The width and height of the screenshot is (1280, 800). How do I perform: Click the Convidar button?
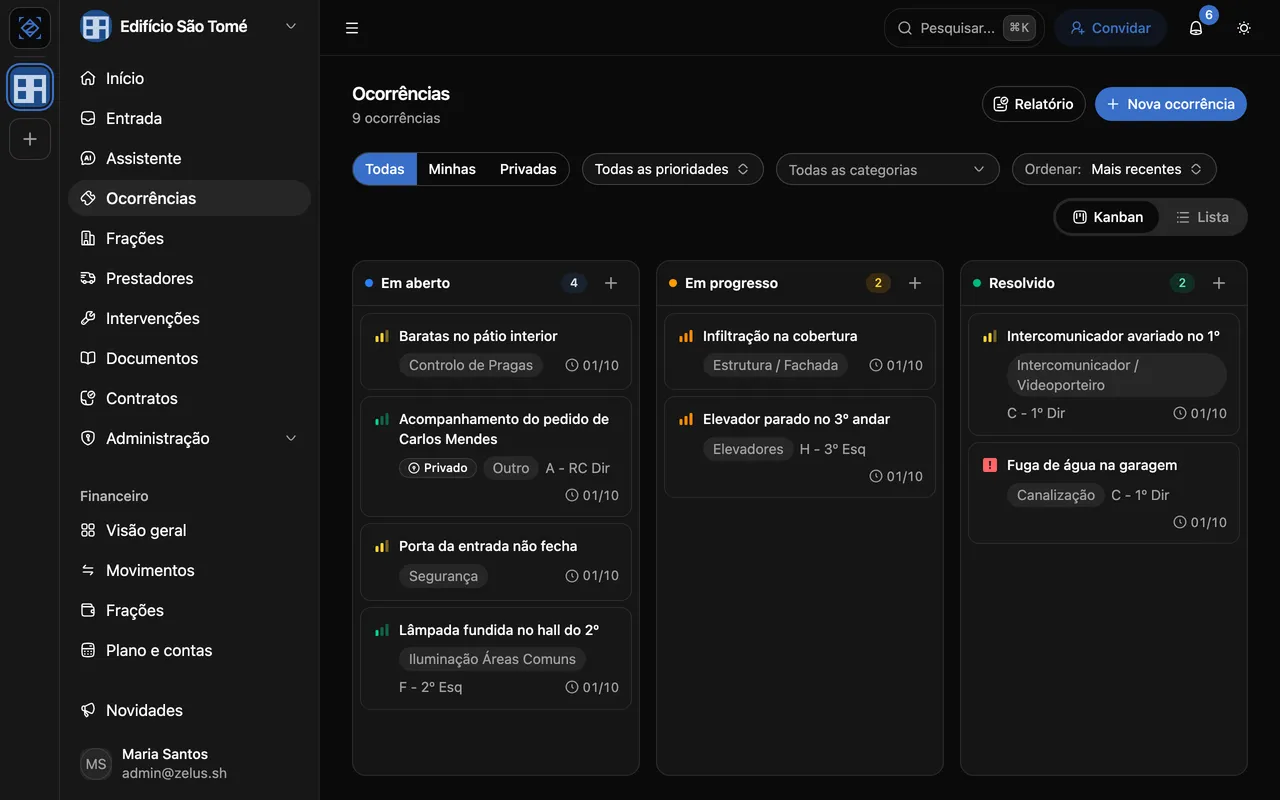pyautogui.click(x=1110, y=28)
